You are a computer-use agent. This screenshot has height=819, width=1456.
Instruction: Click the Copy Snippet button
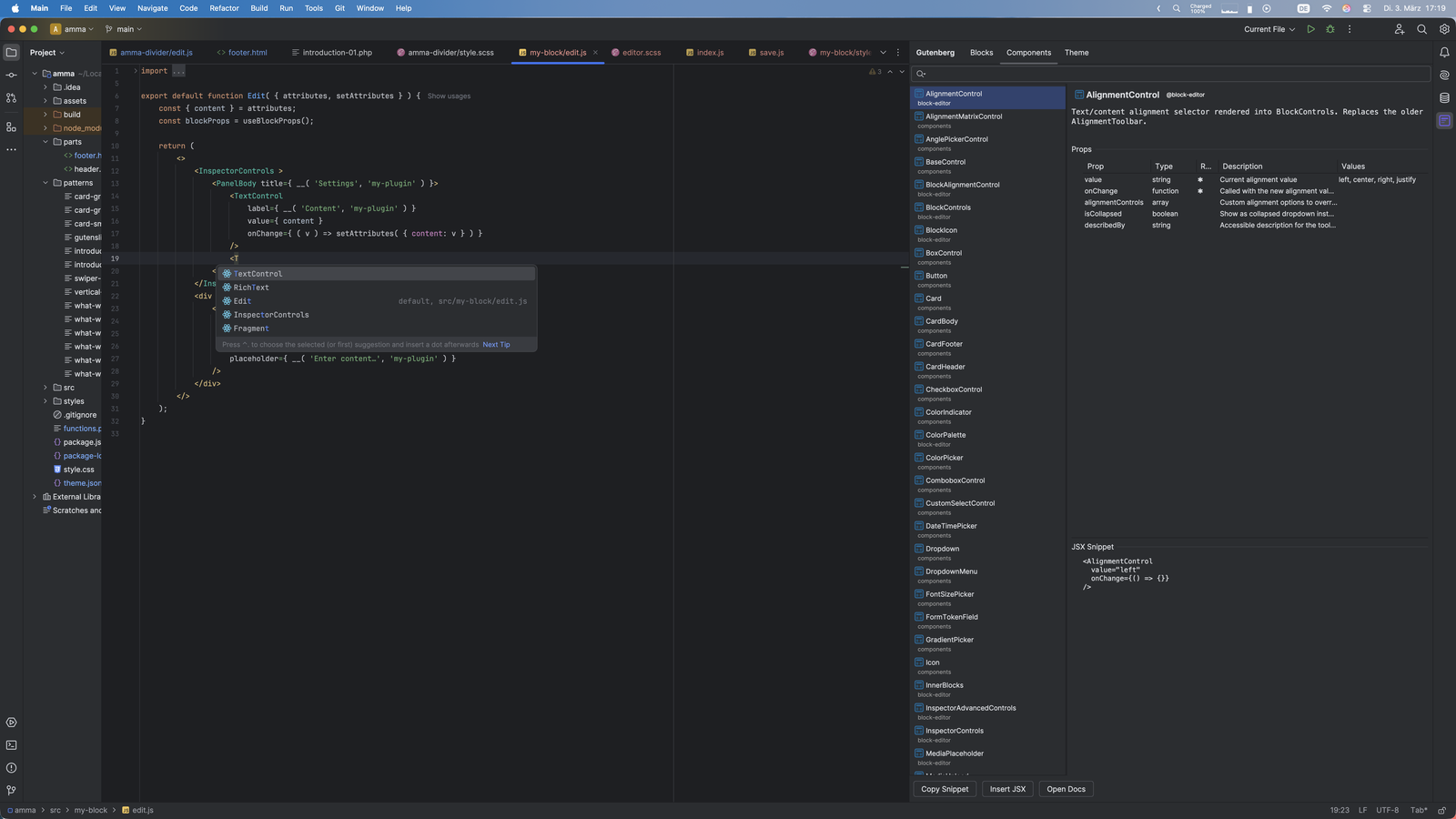[945, 789]
